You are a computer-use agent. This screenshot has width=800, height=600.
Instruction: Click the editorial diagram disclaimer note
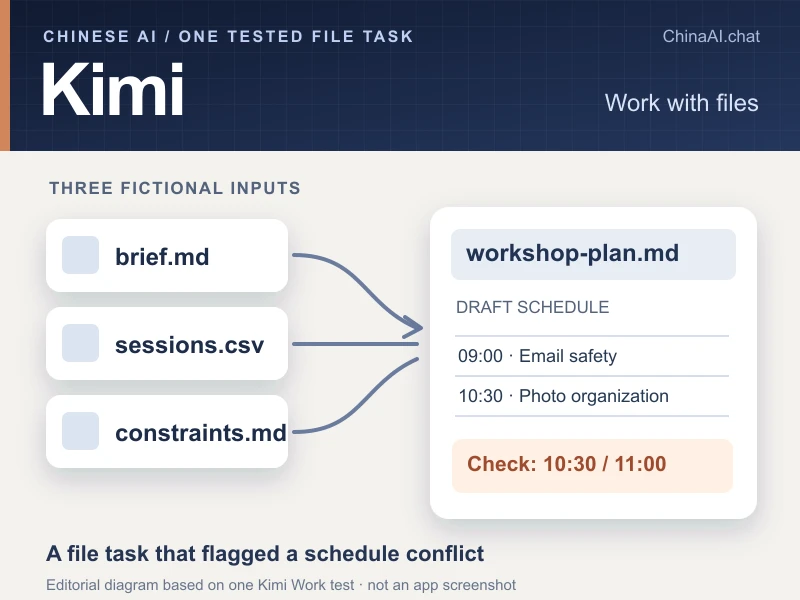(281, 585)
